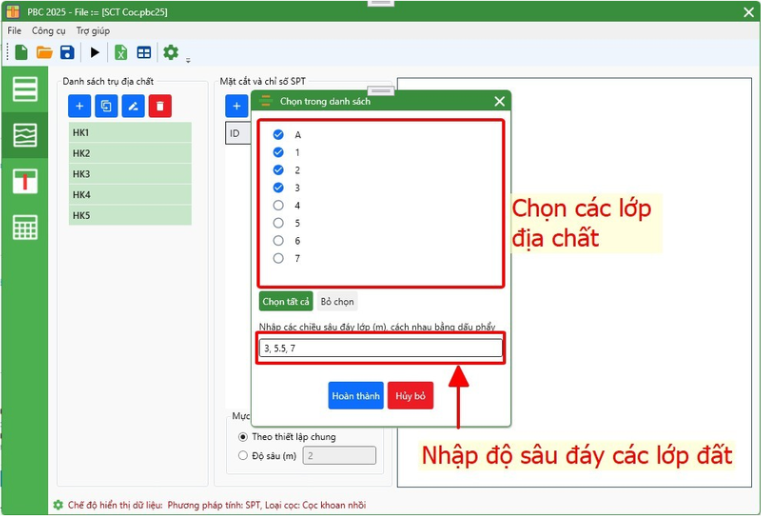Click the layer depths input field
765x516 pixels.
[x=380, y=348]
